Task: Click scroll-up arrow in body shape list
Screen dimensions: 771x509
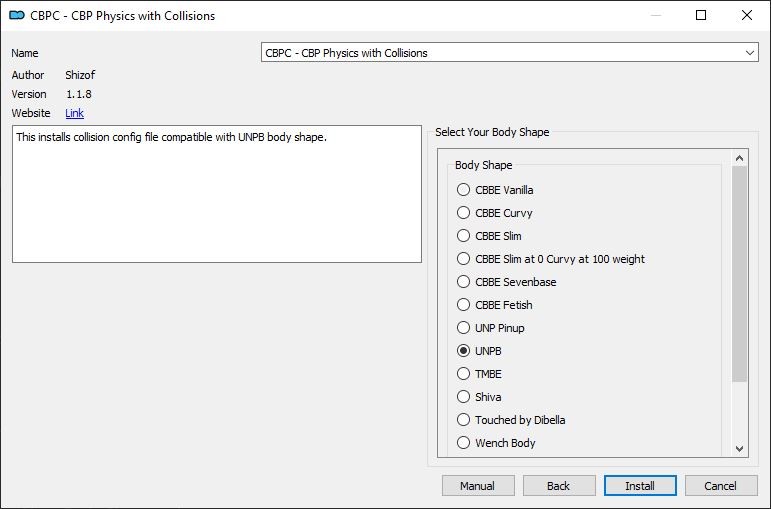Action: 740,158
